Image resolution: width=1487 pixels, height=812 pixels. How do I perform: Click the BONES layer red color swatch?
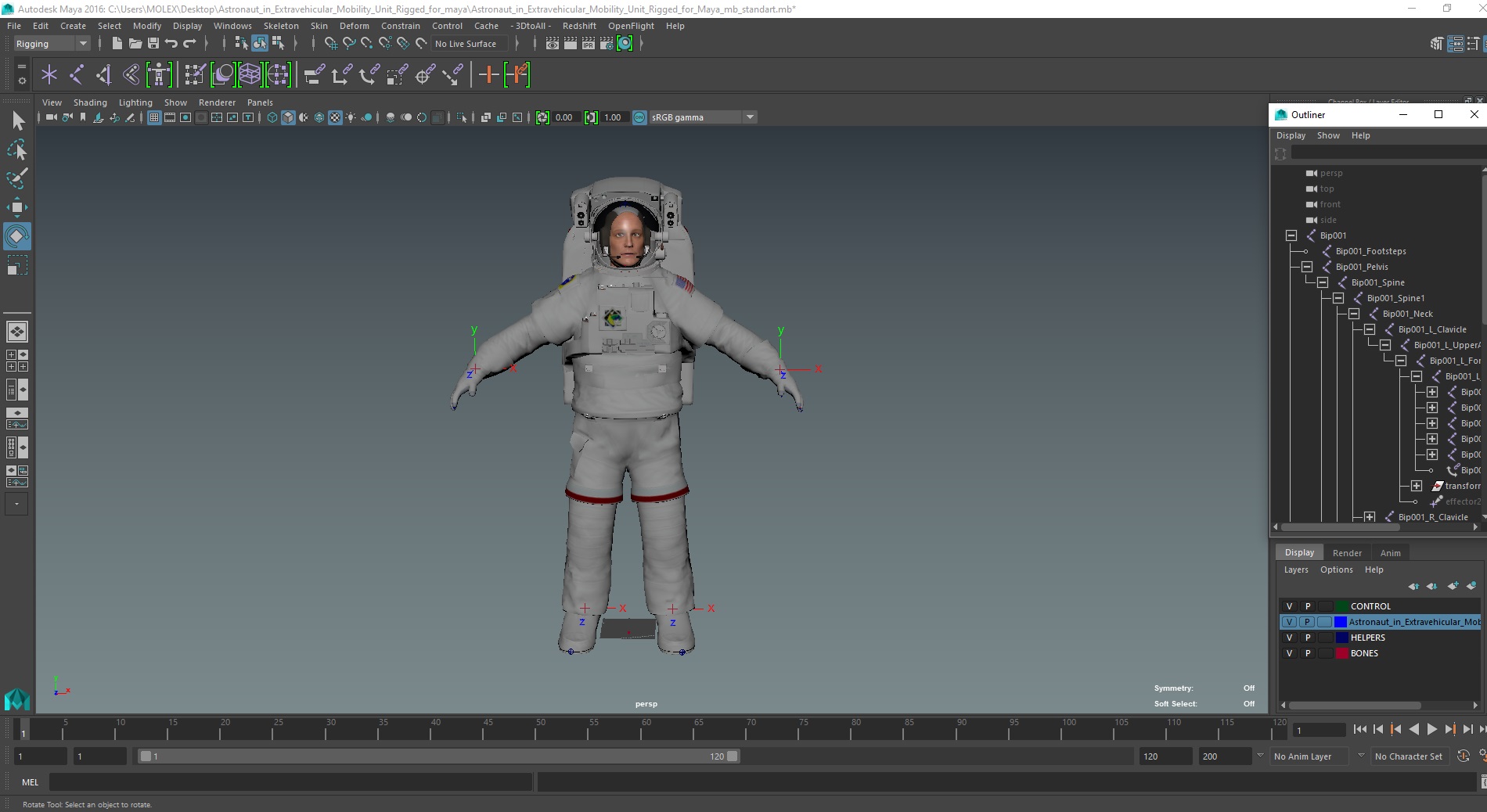coord(1342,653)
